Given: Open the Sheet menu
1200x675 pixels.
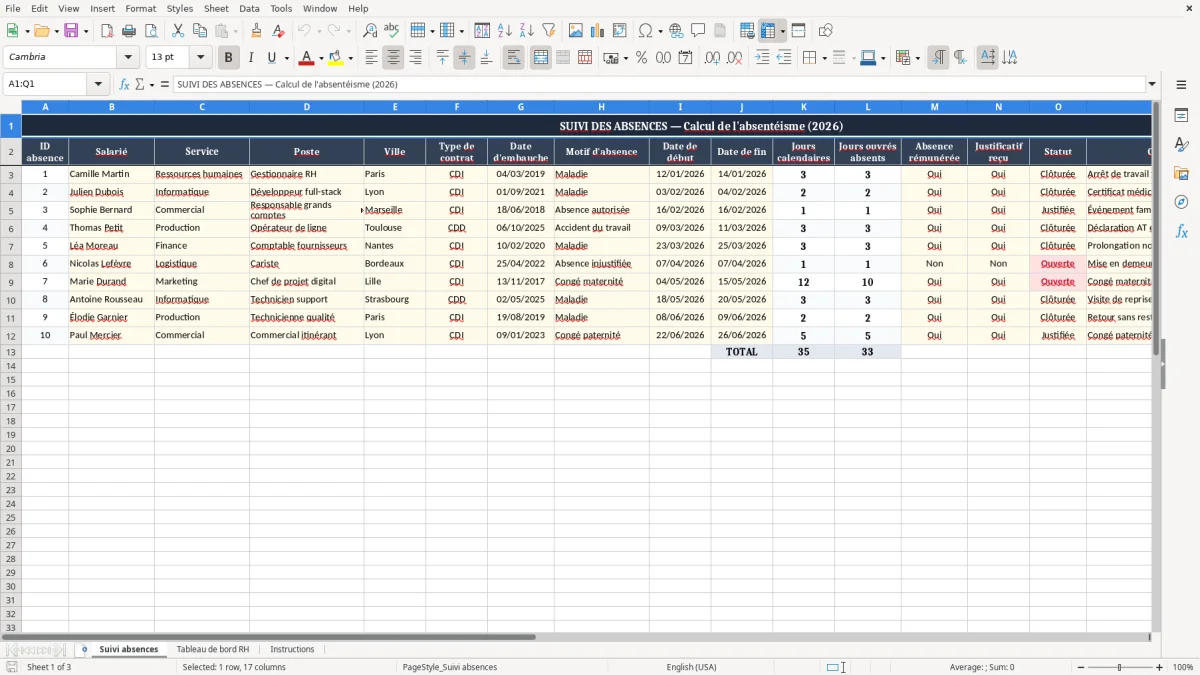Looking at the screenshot, I should [x=216, y=8].
